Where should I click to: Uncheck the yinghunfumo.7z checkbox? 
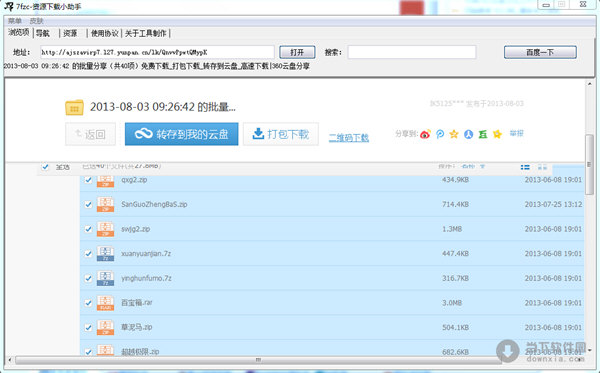point(88,278)
